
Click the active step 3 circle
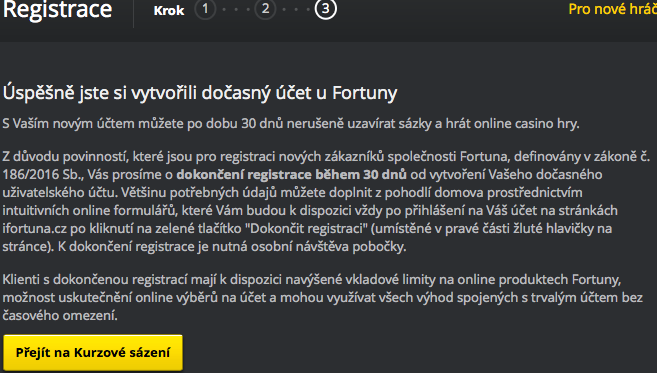pyautogui.click(x=326, y=9)
